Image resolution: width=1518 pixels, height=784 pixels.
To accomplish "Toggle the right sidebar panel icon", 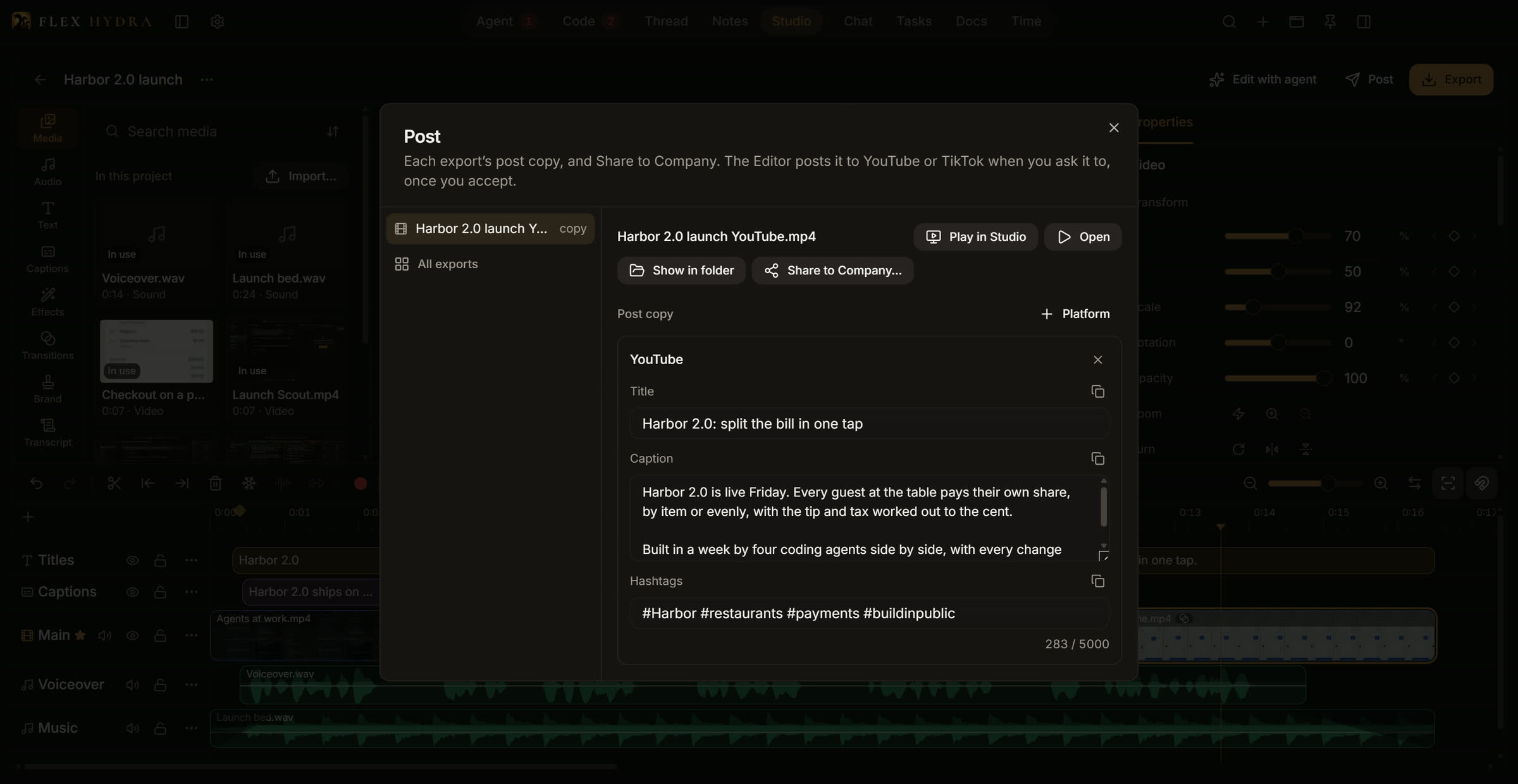I will point(1364,21).
